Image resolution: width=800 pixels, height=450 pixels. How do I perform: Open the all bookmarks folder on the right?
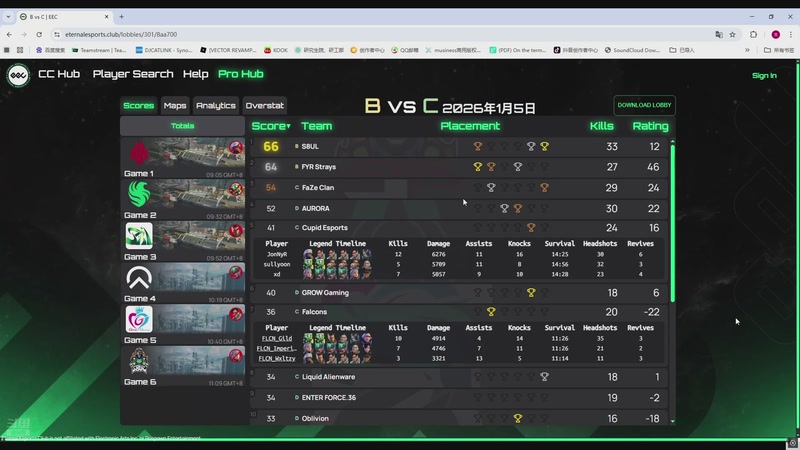[x=779, y=50]
